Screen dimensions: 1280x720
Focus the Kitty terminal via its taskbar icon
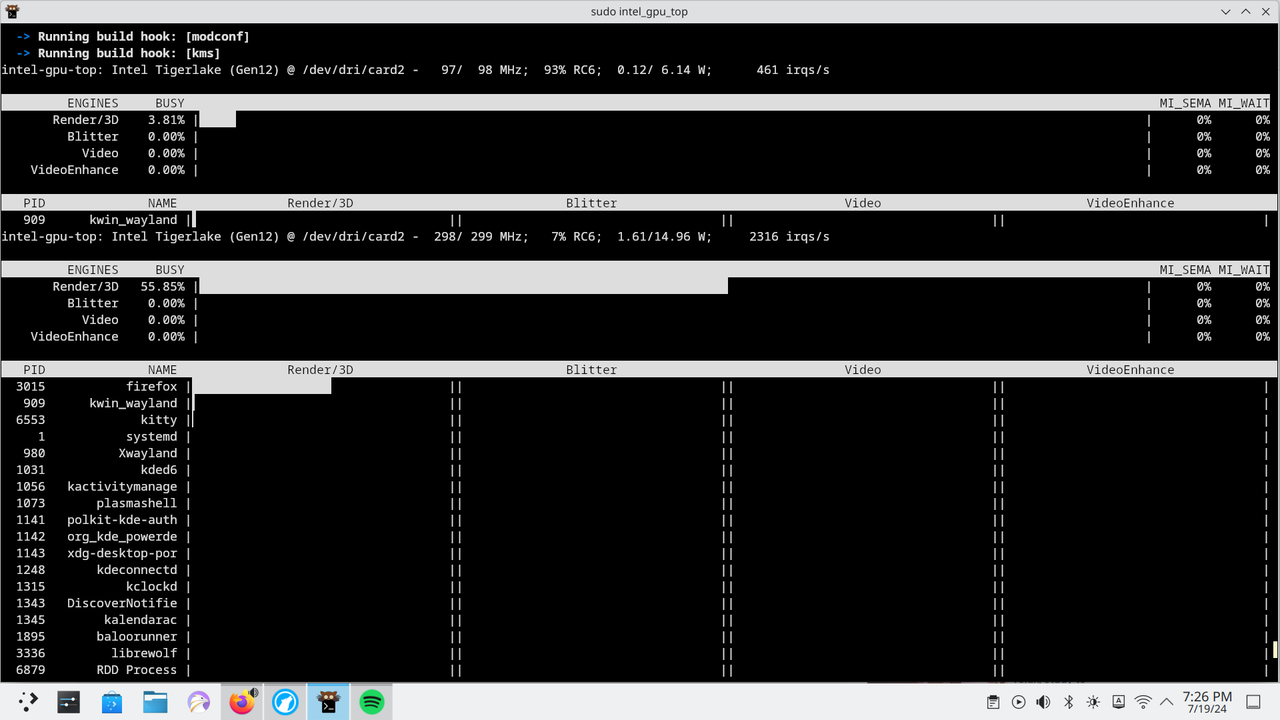pyautogui.click(x=328, y=701)
